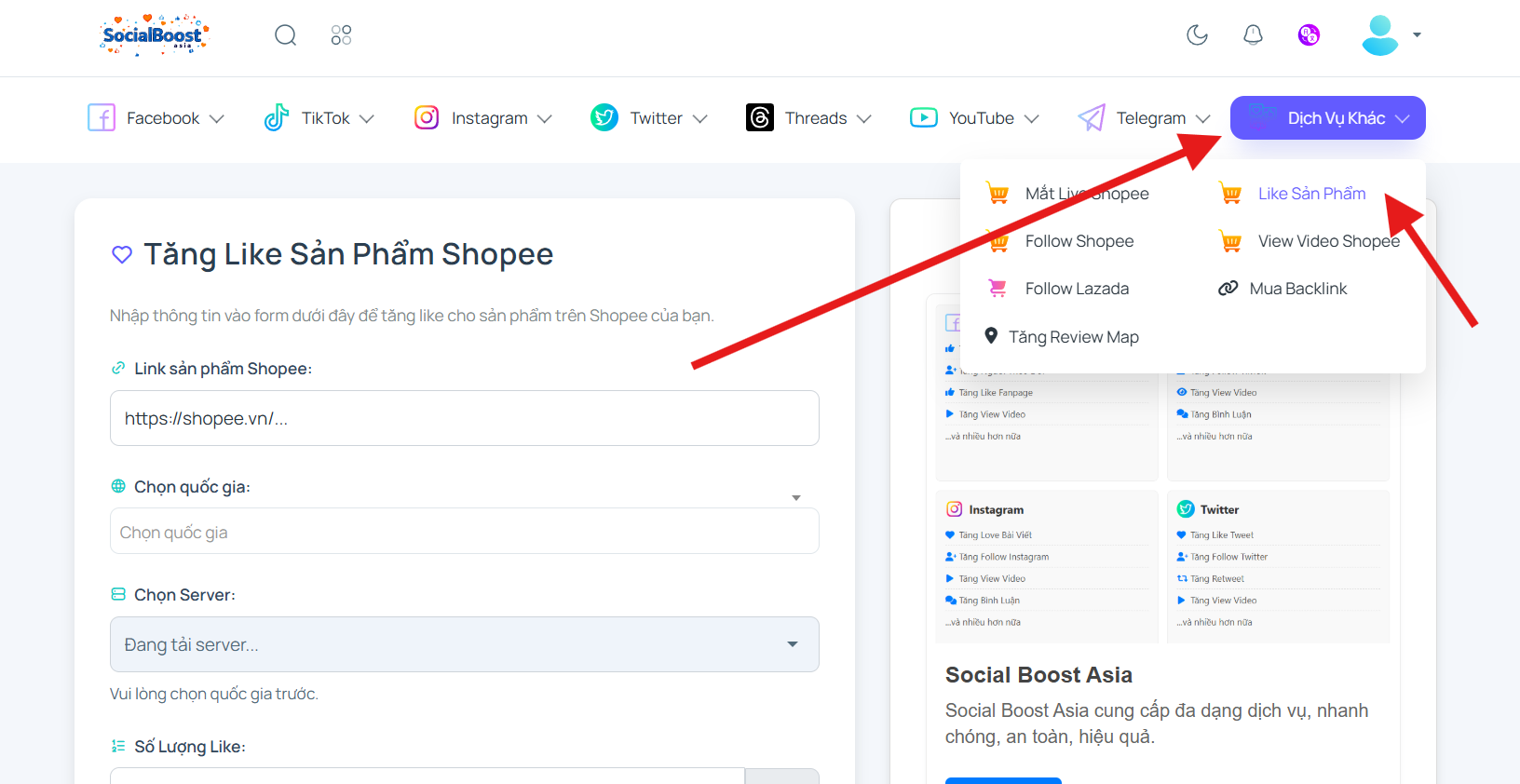The image size is (1520, 784).
Task: Choose Mua Backlink option
Action: tap(1298, 289)
